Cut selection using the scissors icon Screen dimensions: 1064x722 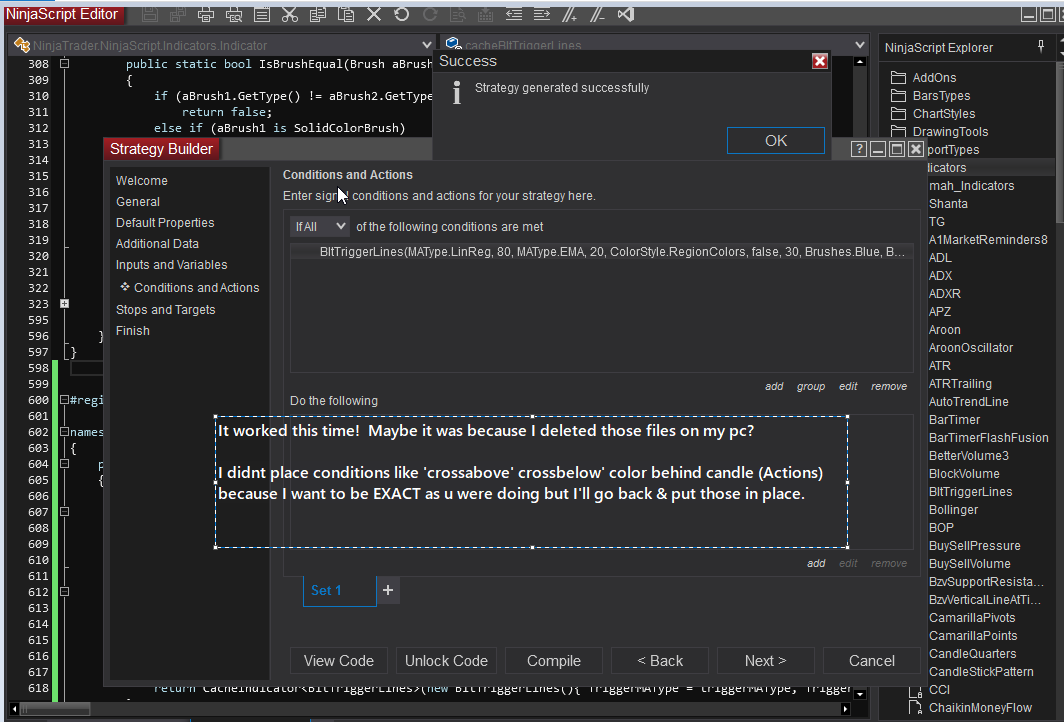290,14
